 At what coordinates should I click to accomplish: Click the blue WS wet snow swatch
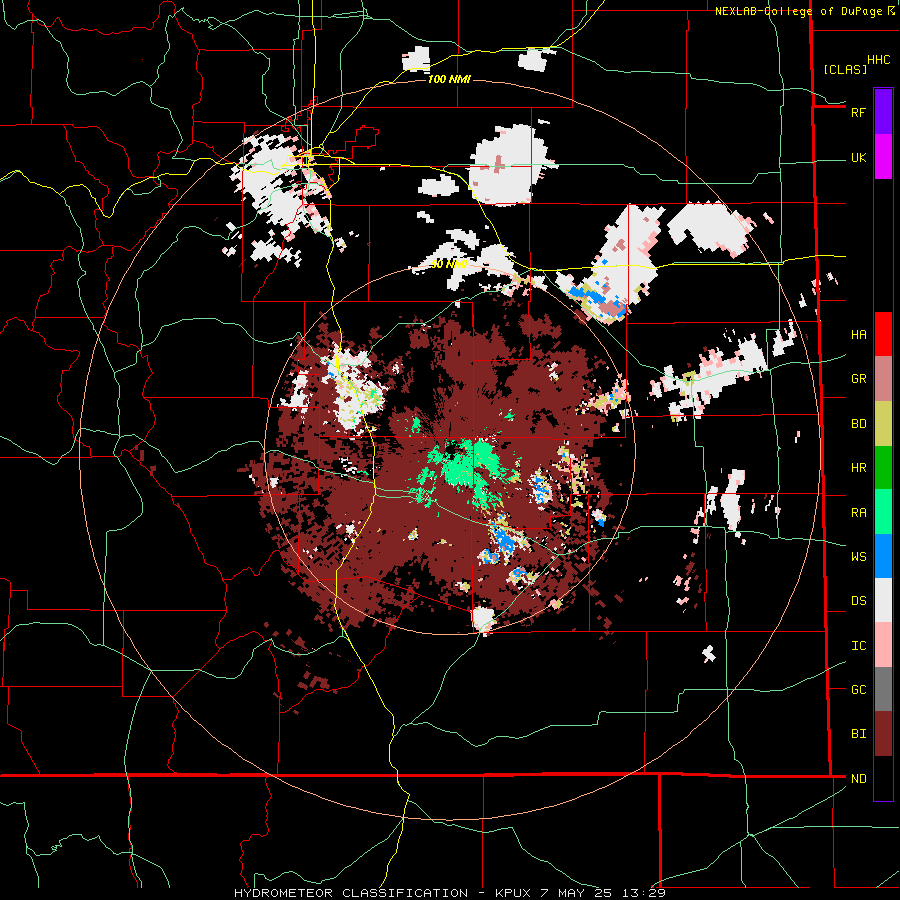(x=883, y=556)
